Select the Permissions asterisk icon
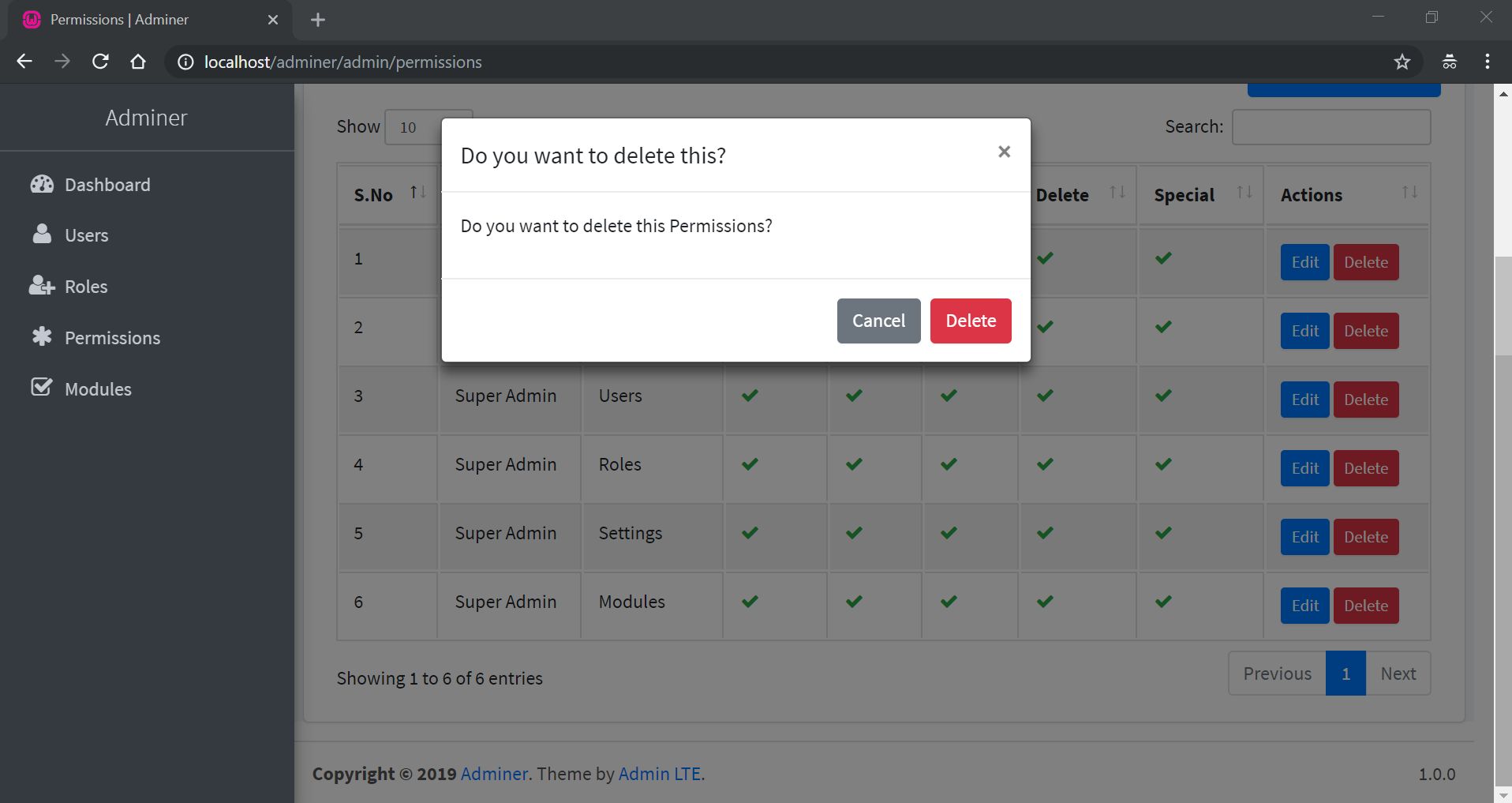Screen dimensions: 1512x803 click(x=42, y=337)
